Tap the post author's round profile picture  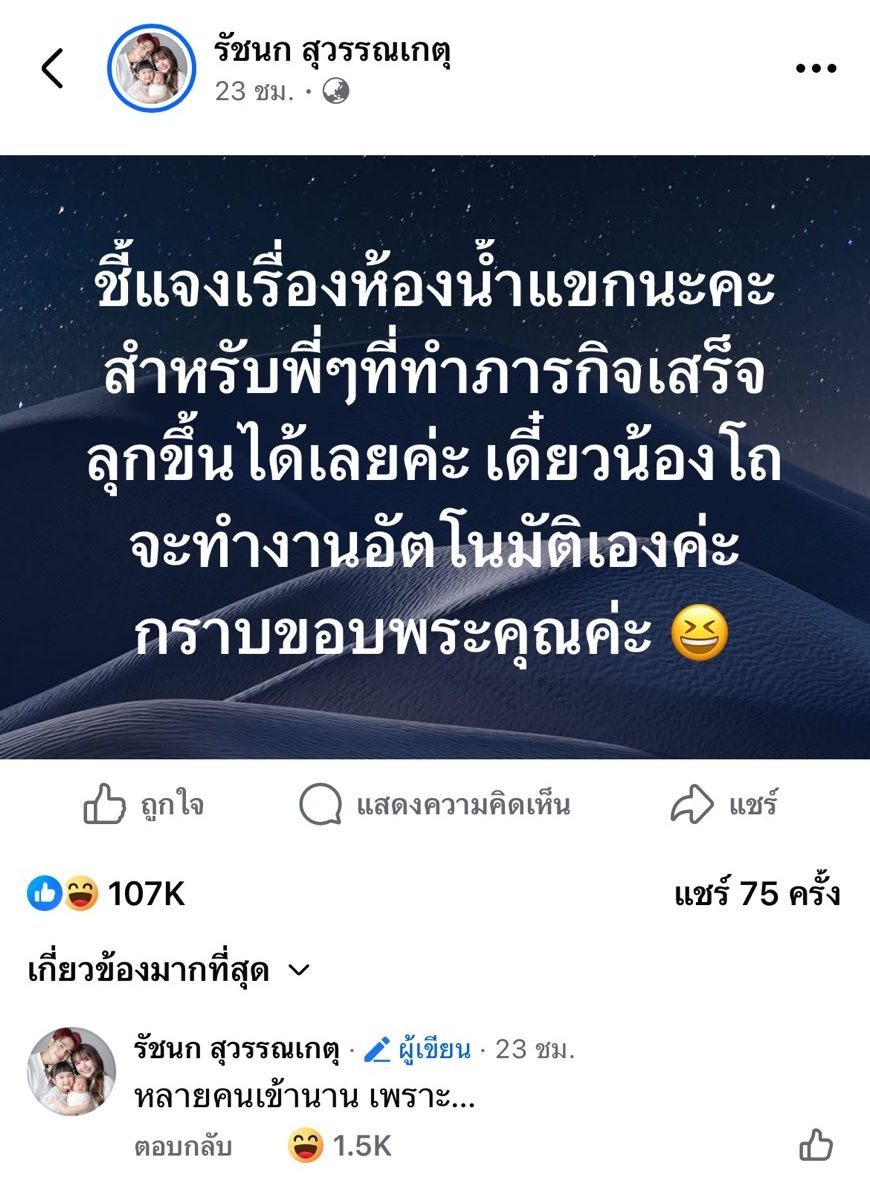tap(151, 69)
